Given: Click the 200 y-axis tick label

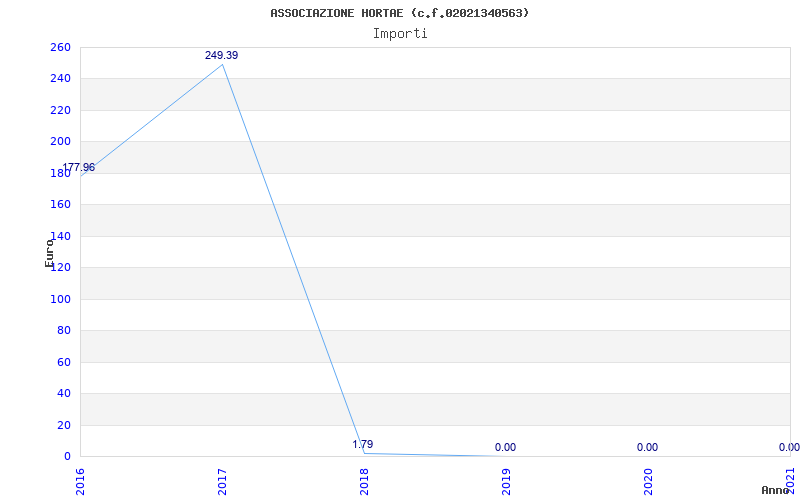Looking at the screenshot, I should click(60, 141).
